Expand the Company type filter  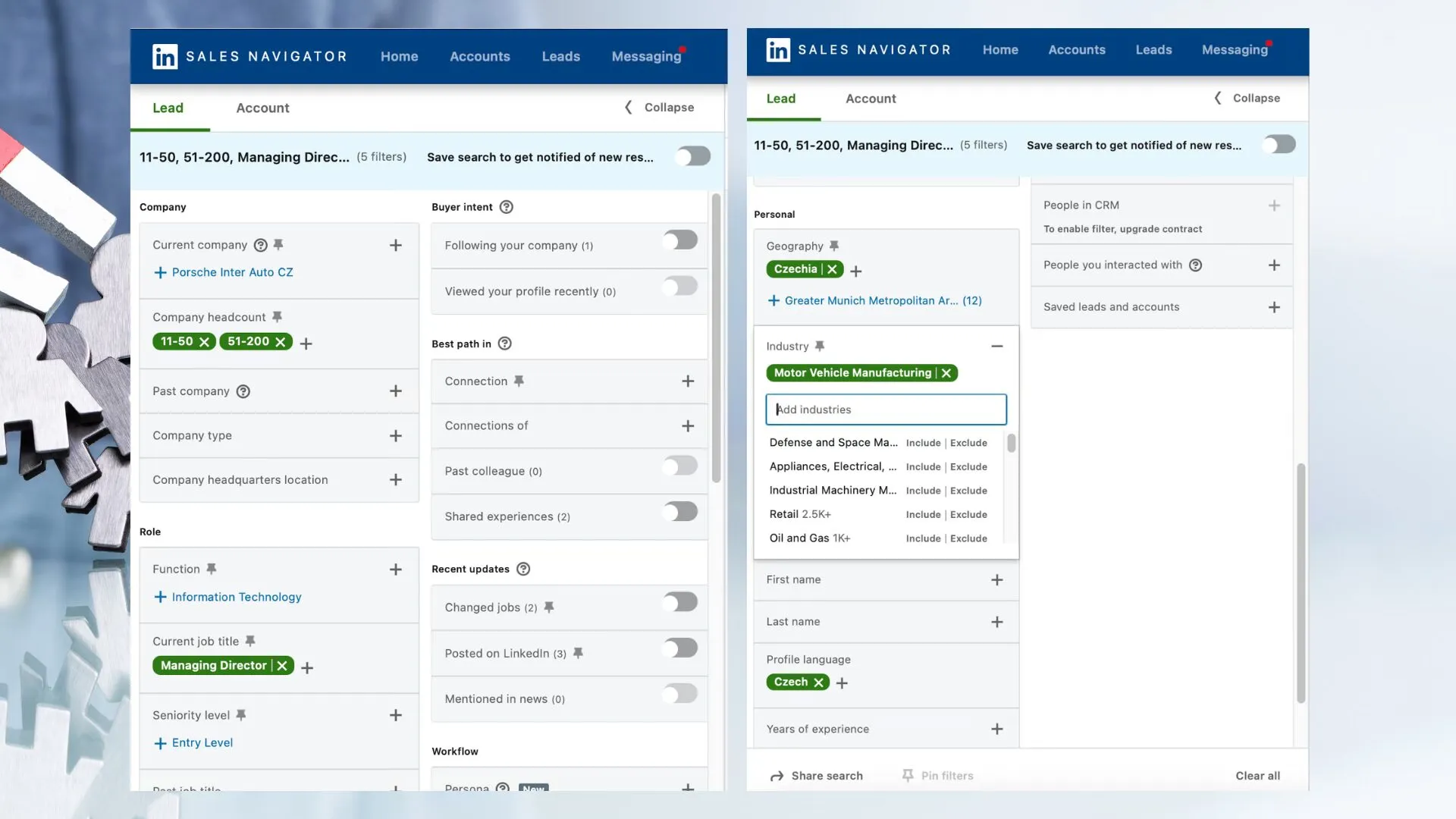pos(395,435)
